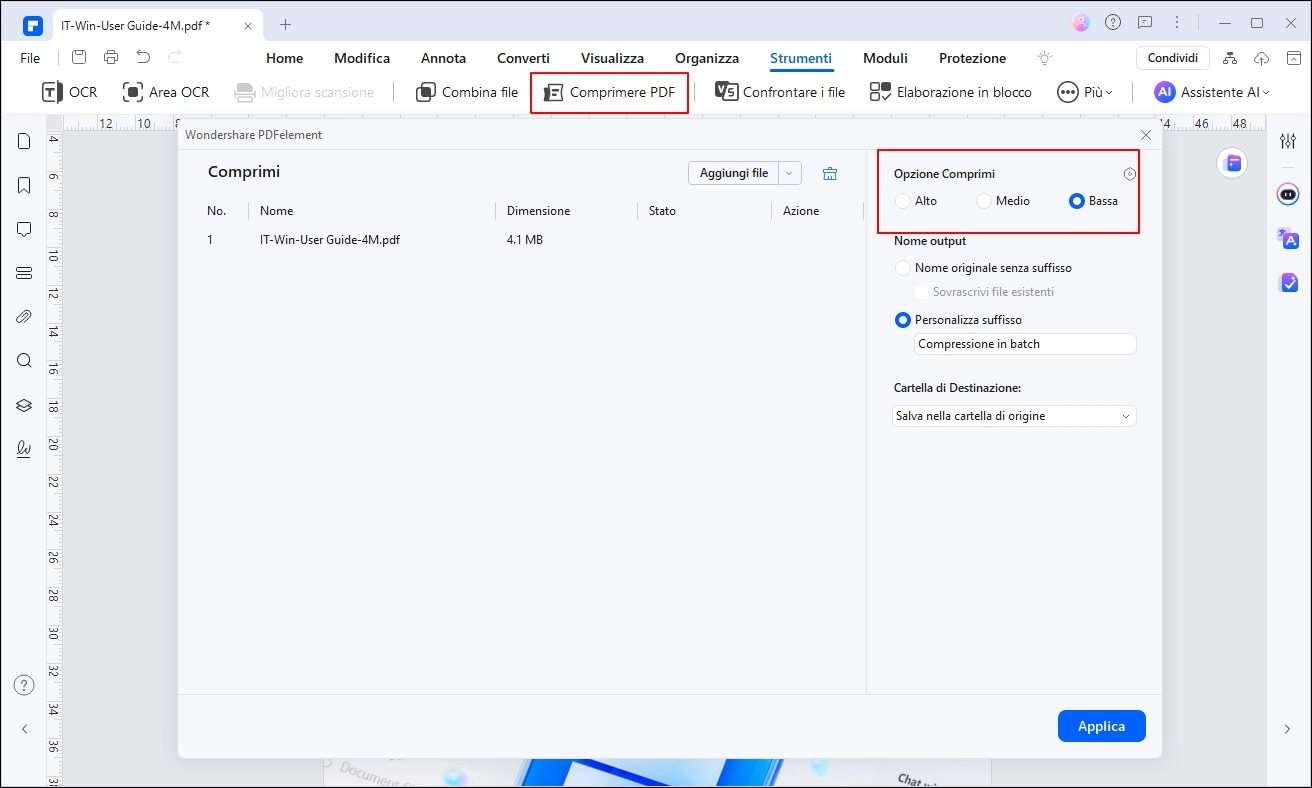Click the Dimensione column header
The height and width of the screenshot is (788, 1312).
pos(538,211)
